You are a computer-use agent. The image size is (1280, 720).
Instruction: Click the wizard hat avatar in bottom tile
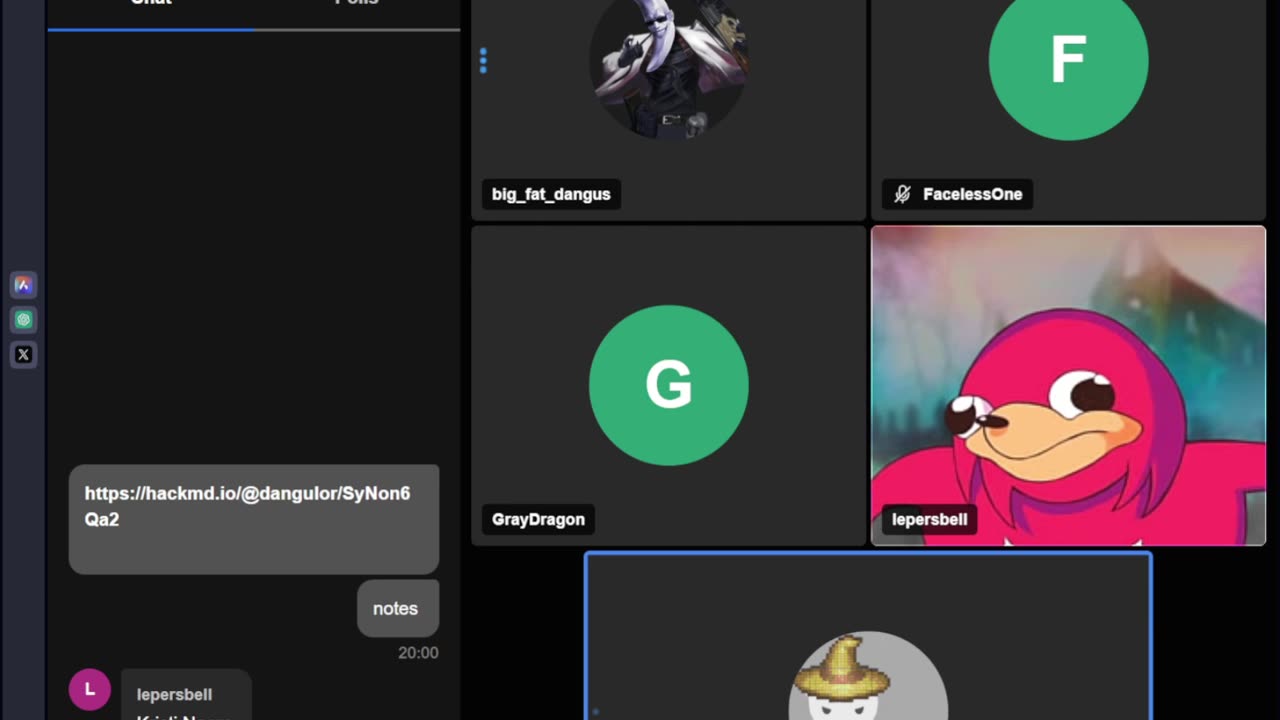pyautogui.click(x=868, y=676)
